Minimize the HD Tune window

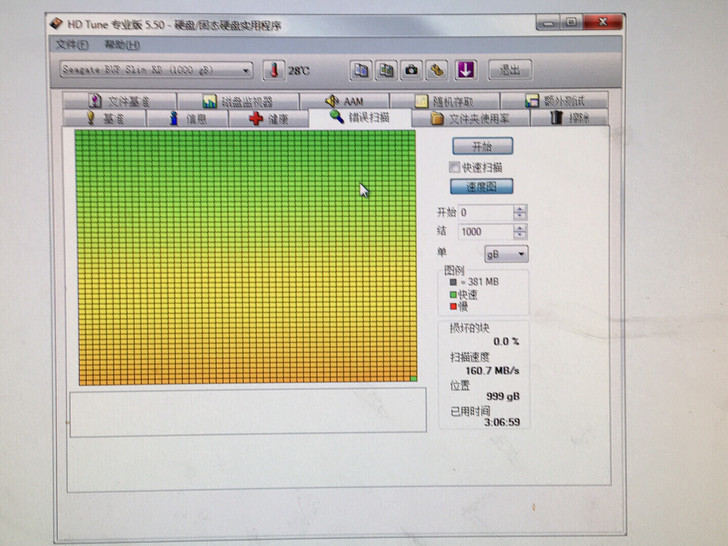coord(548,22)
